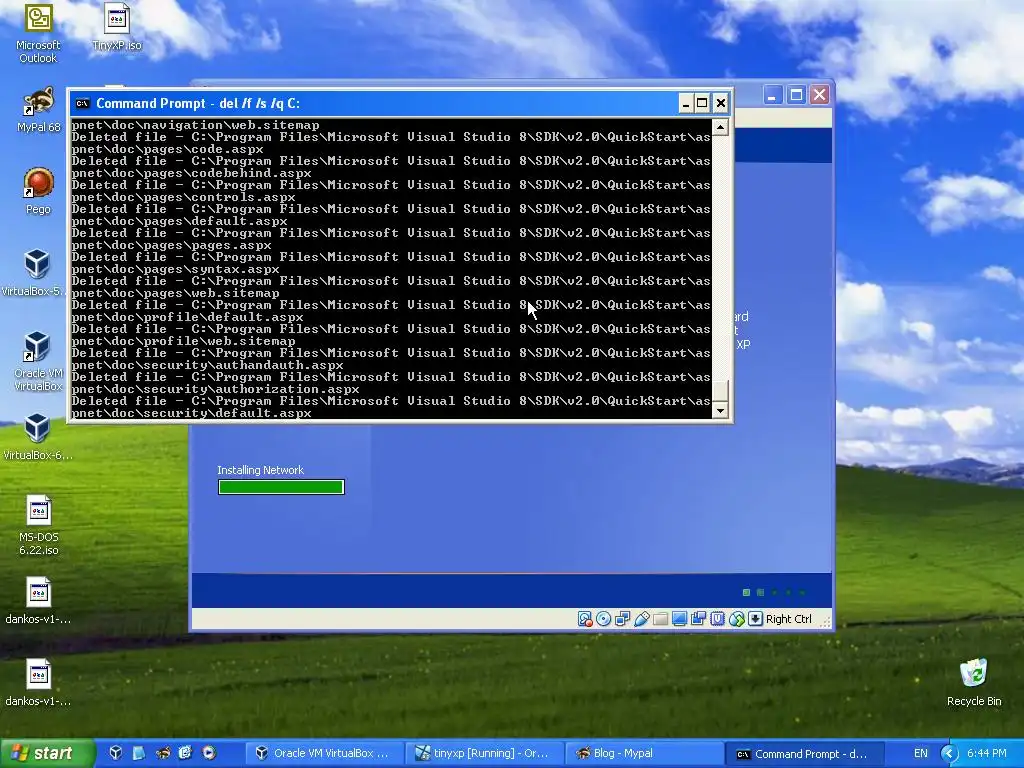Select the Recycle Bin icon

coord(973,683)
